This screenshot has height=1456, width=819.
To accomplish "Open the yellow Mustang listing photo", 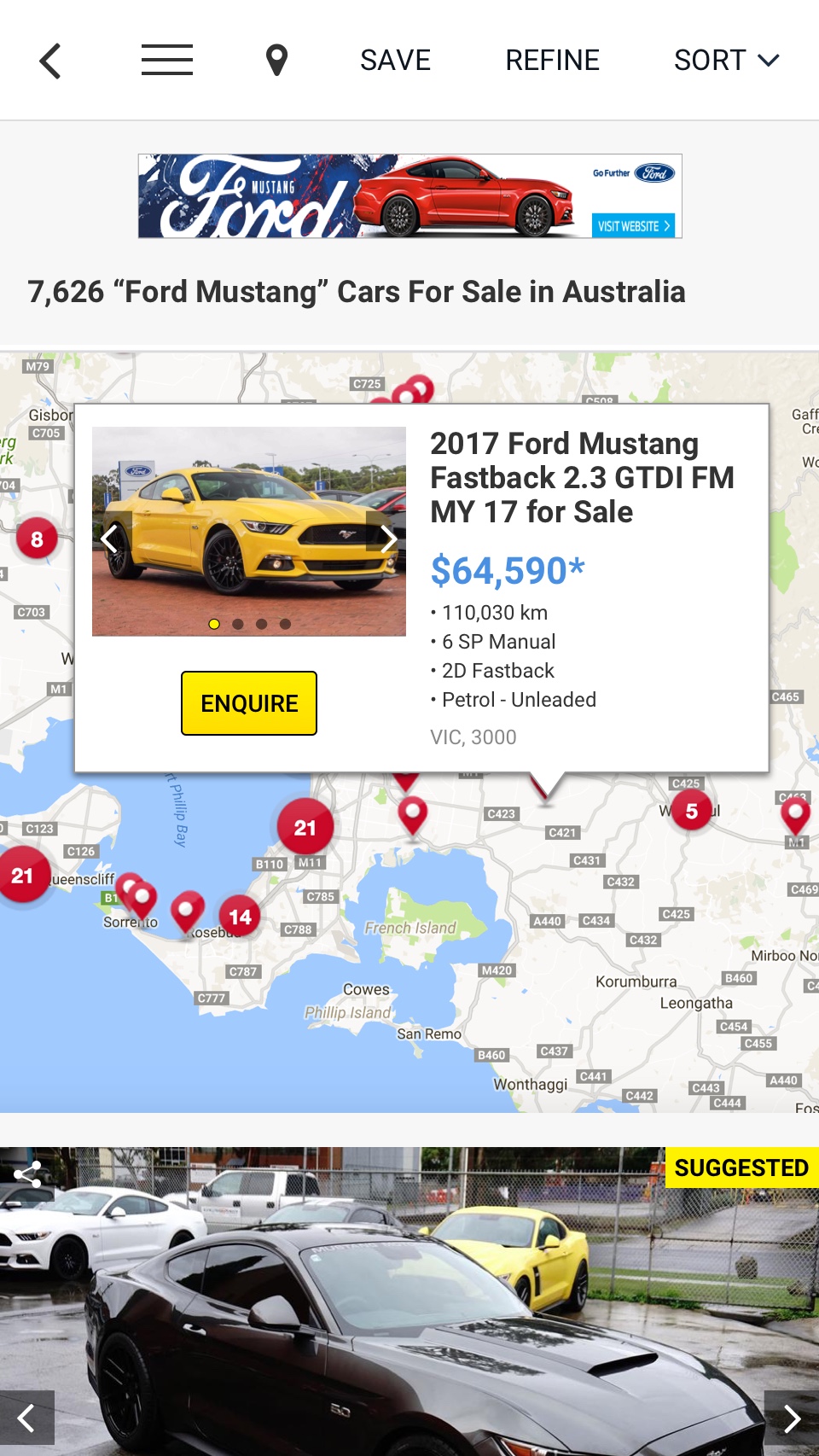I will pos(249,531).
